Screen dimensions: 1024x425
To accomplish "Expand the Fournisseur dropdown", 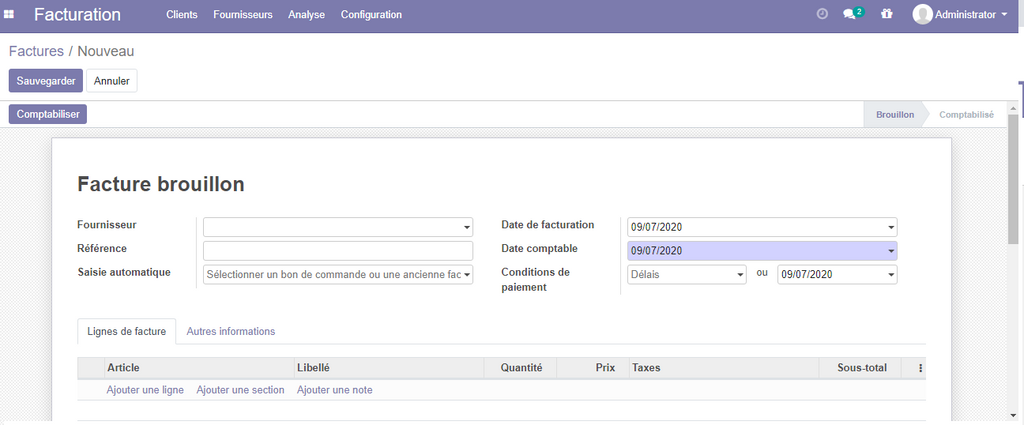I will pyautogui.click(x=466, y=227).
